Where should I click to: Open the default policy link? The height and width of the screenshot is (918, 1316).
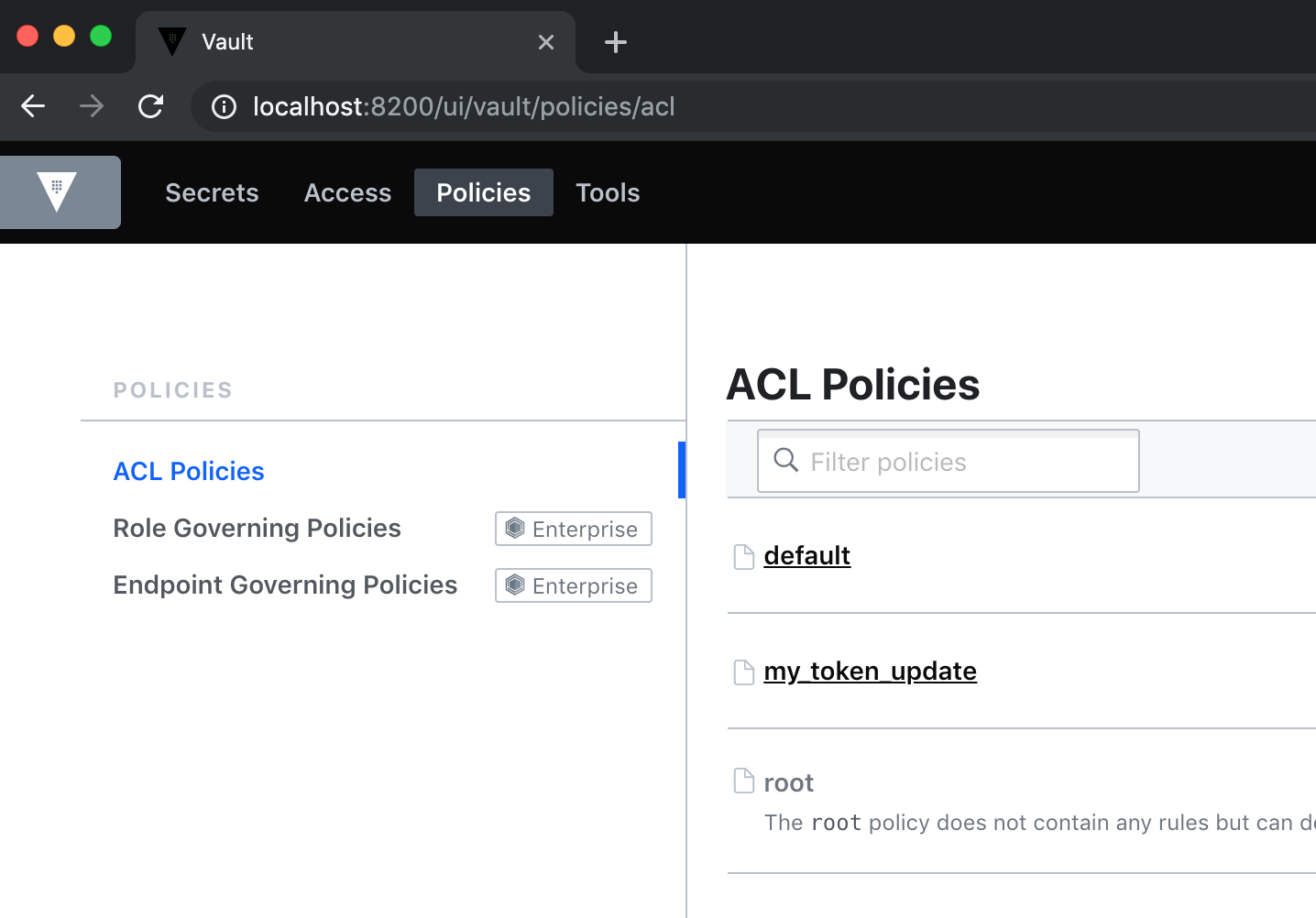click(806, 555)
